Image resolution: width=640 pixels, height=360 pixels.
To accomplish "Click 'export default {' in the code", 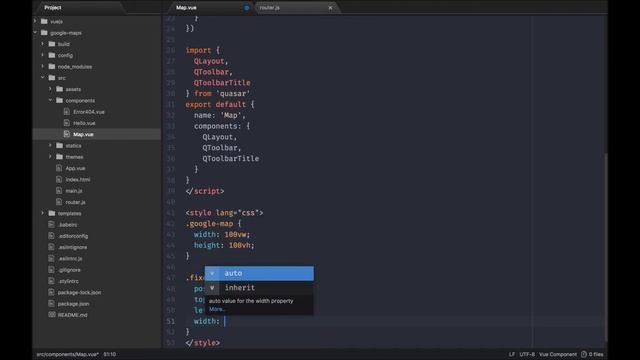I will pos(220,104).
